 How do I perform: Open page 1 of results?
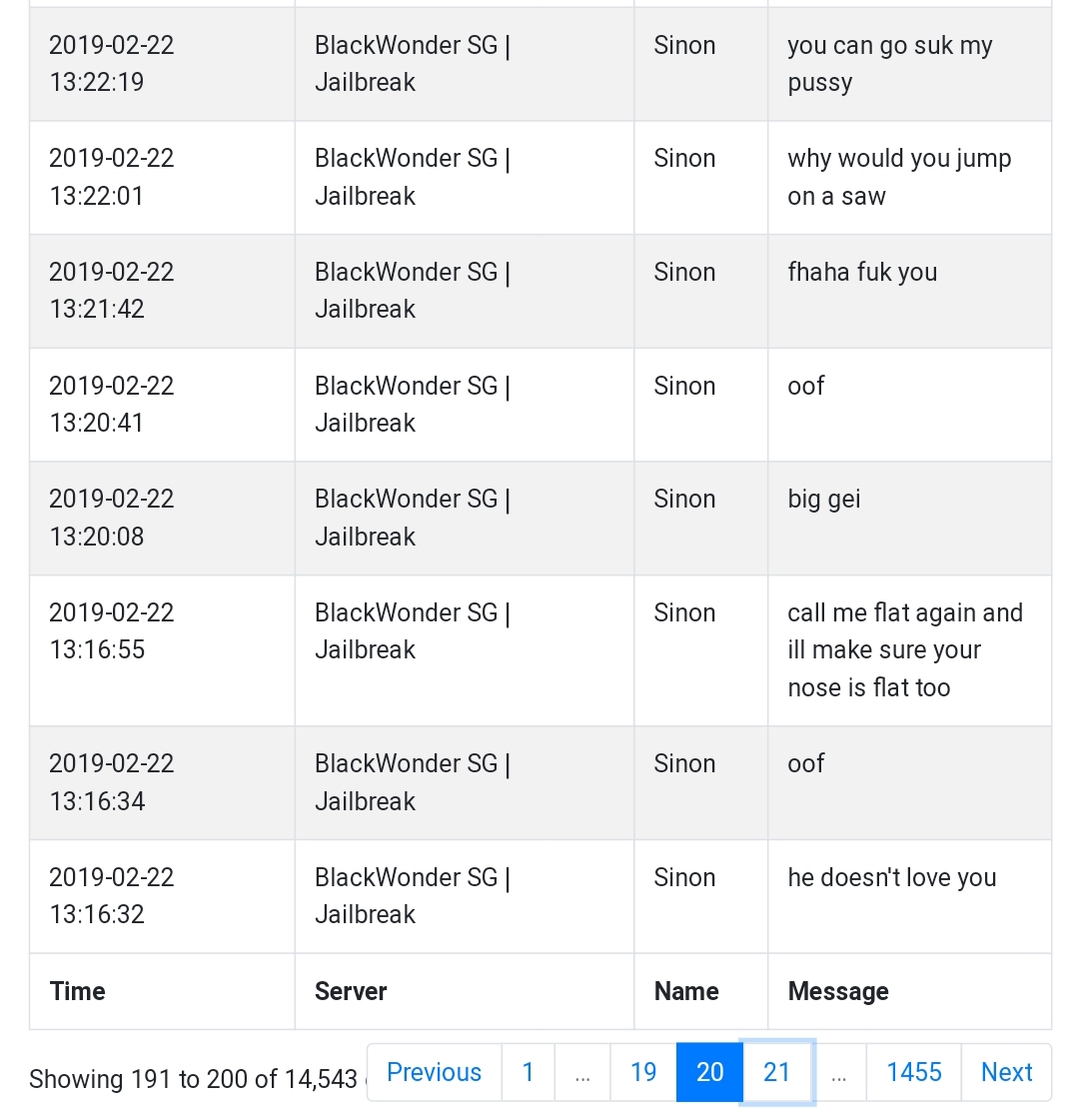point(529,1072)
